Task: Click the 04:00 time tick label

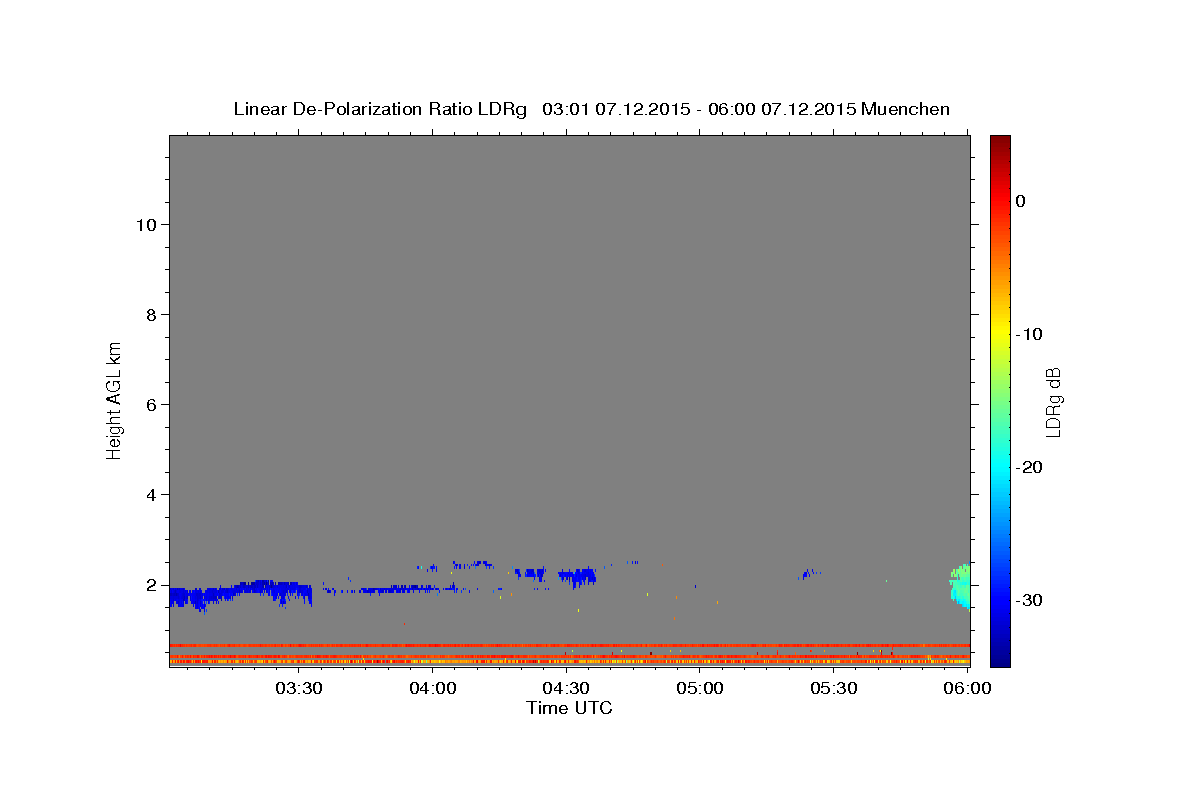Action: point(433,688)
